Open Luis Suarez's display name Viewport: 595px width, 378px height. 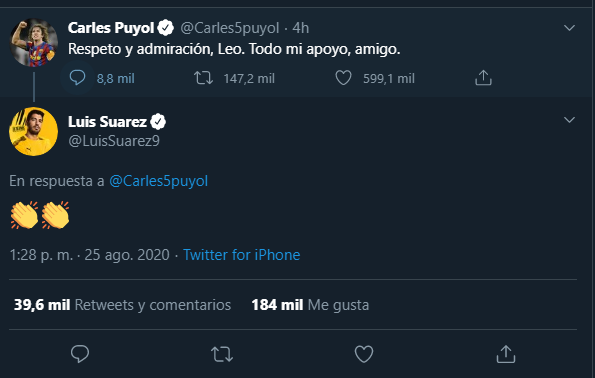[107, 122]
